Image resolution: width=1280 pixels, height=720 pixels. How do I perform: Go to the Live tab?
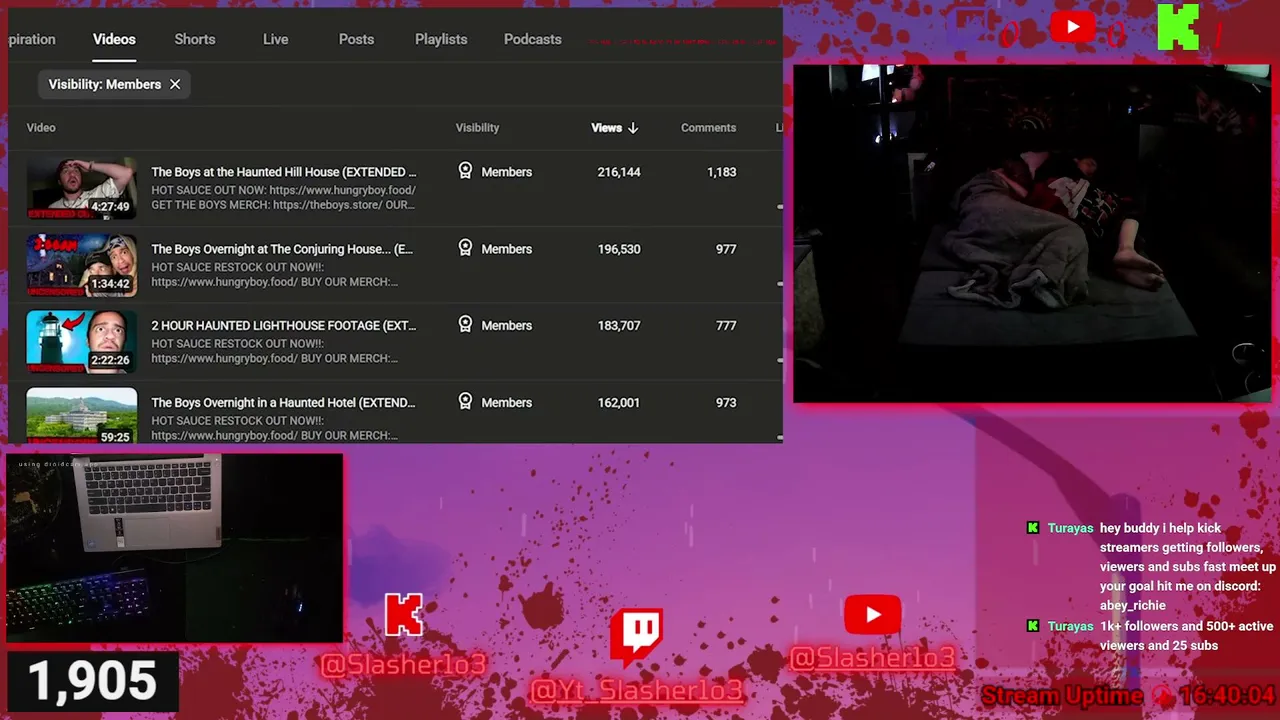[x=276, y=39]
